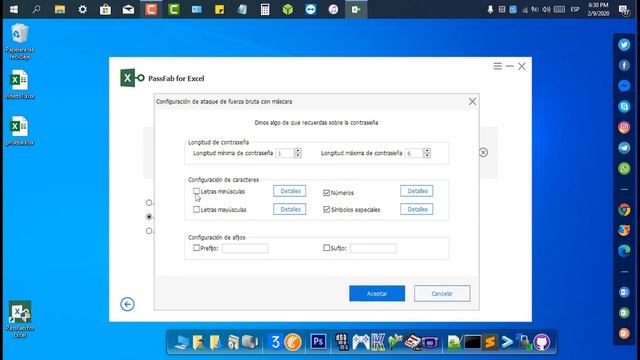Select prueba.xlsx desktop file
The image size is (640, 360).
click(x=20, y=131)
